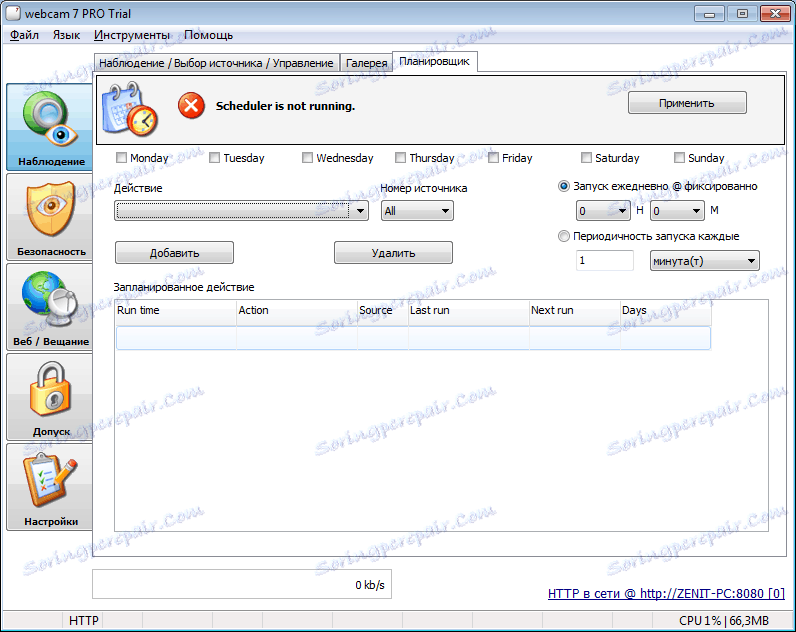Click the Action column header

pyautogui.click(x=297, y=311)
